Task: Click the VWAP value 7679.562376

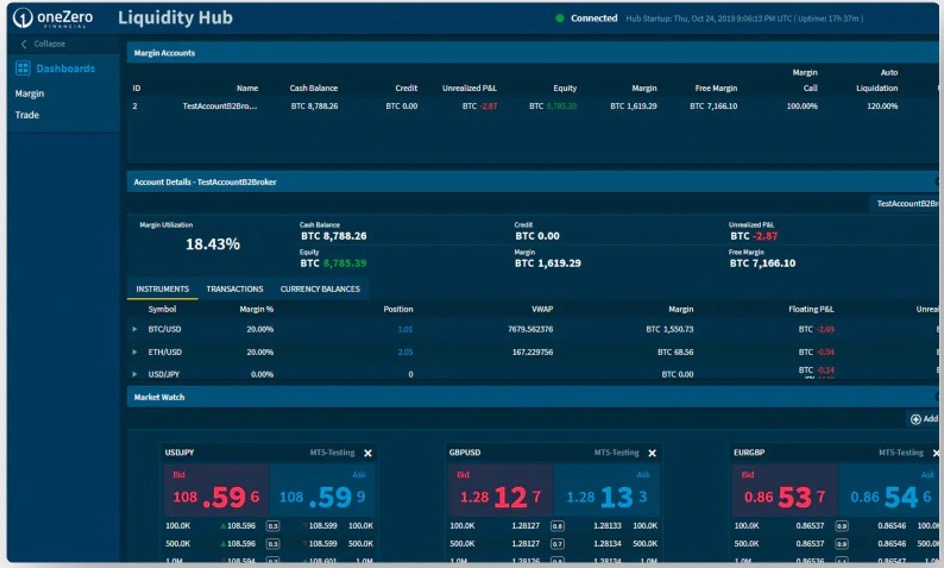Action: click(530, 329)
